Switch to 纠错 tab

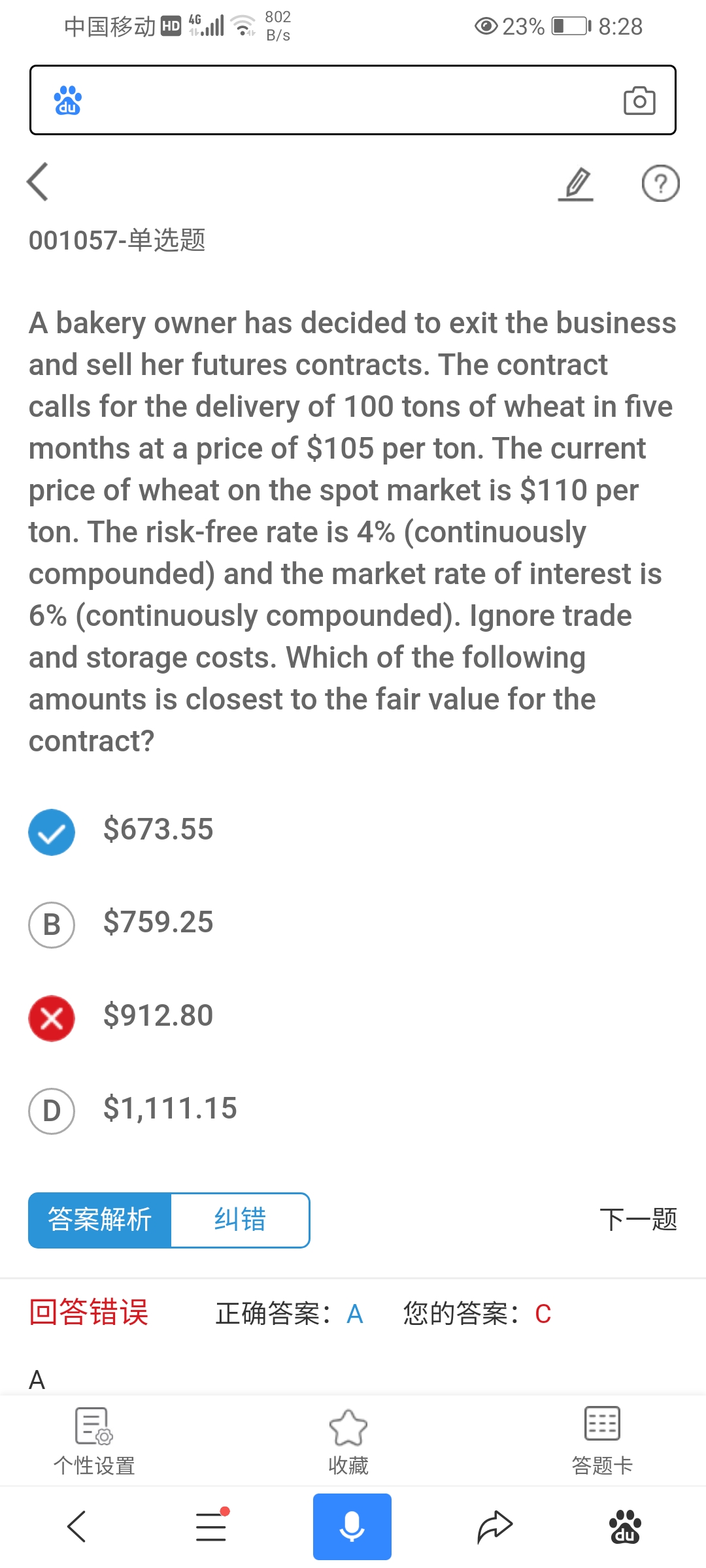pyautogui.click(x=240, y=1220)
